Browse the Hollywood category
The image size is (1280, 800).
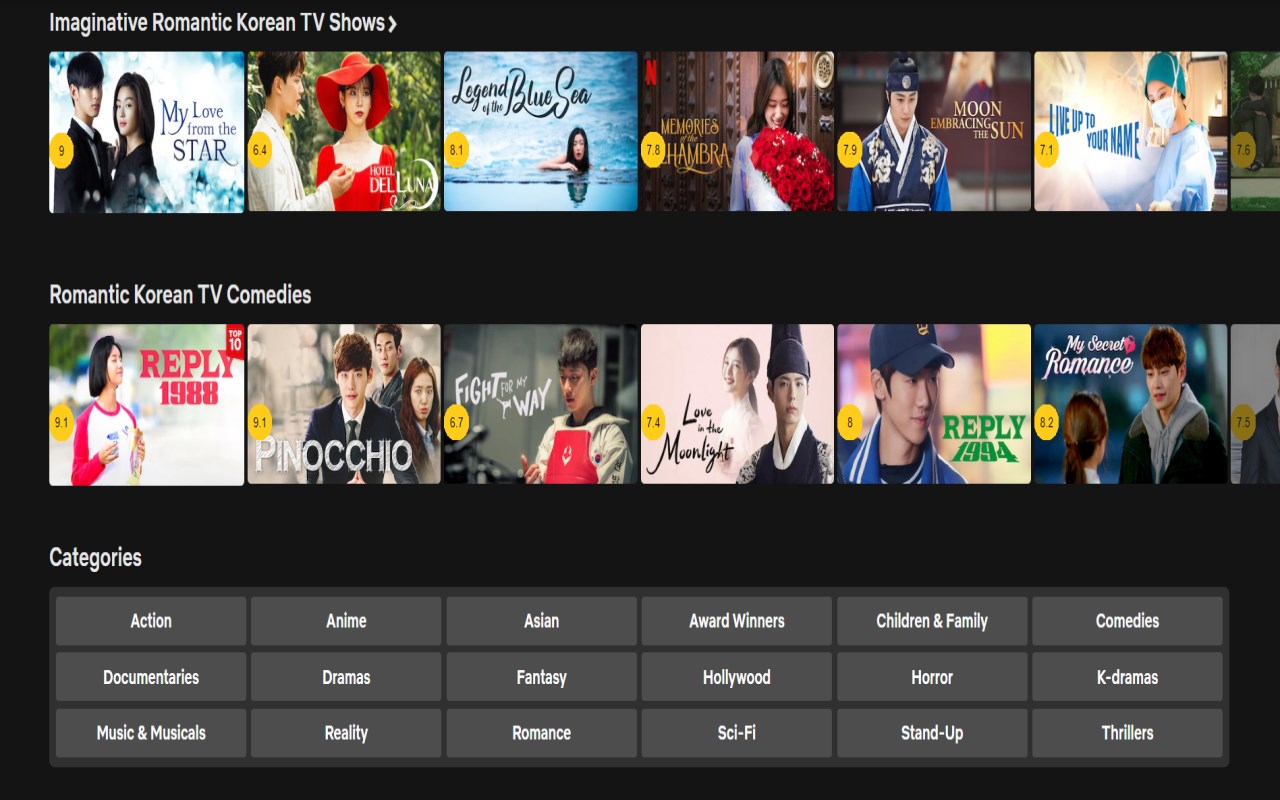pyautogui.click(x=737, y=677)
